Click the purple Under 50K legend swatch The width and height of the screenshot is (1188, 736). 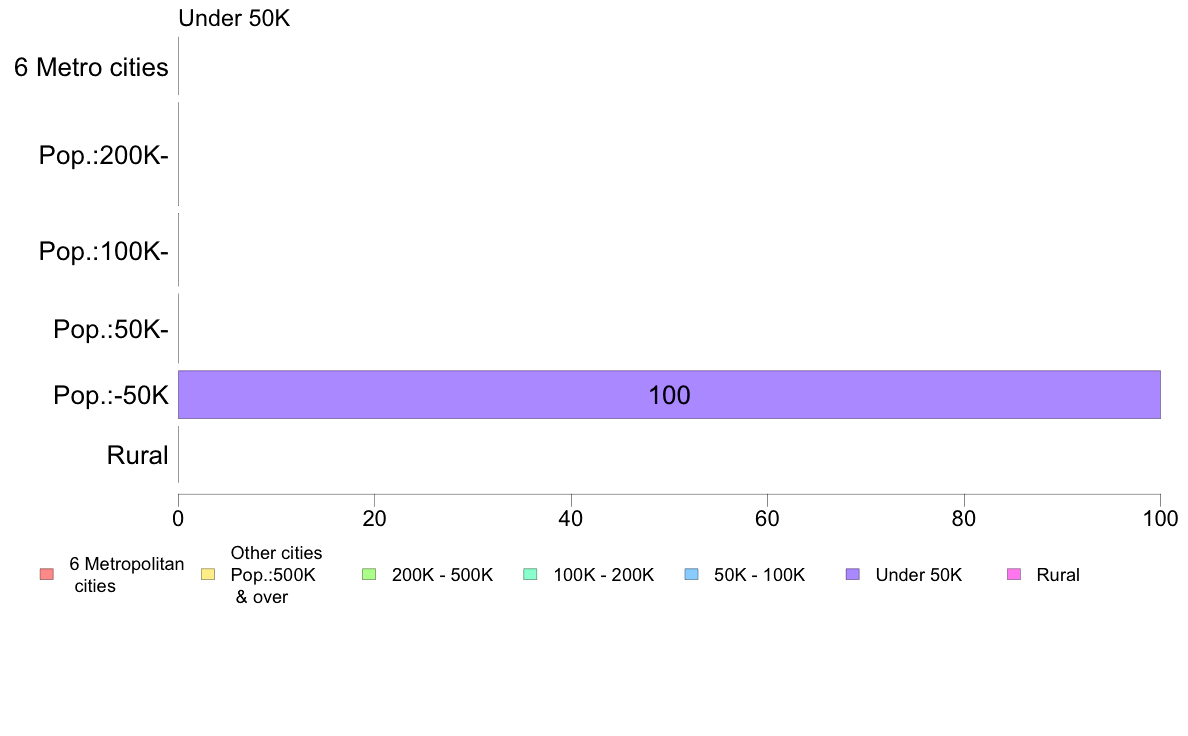pyautogui.click(x=852, y=575)
